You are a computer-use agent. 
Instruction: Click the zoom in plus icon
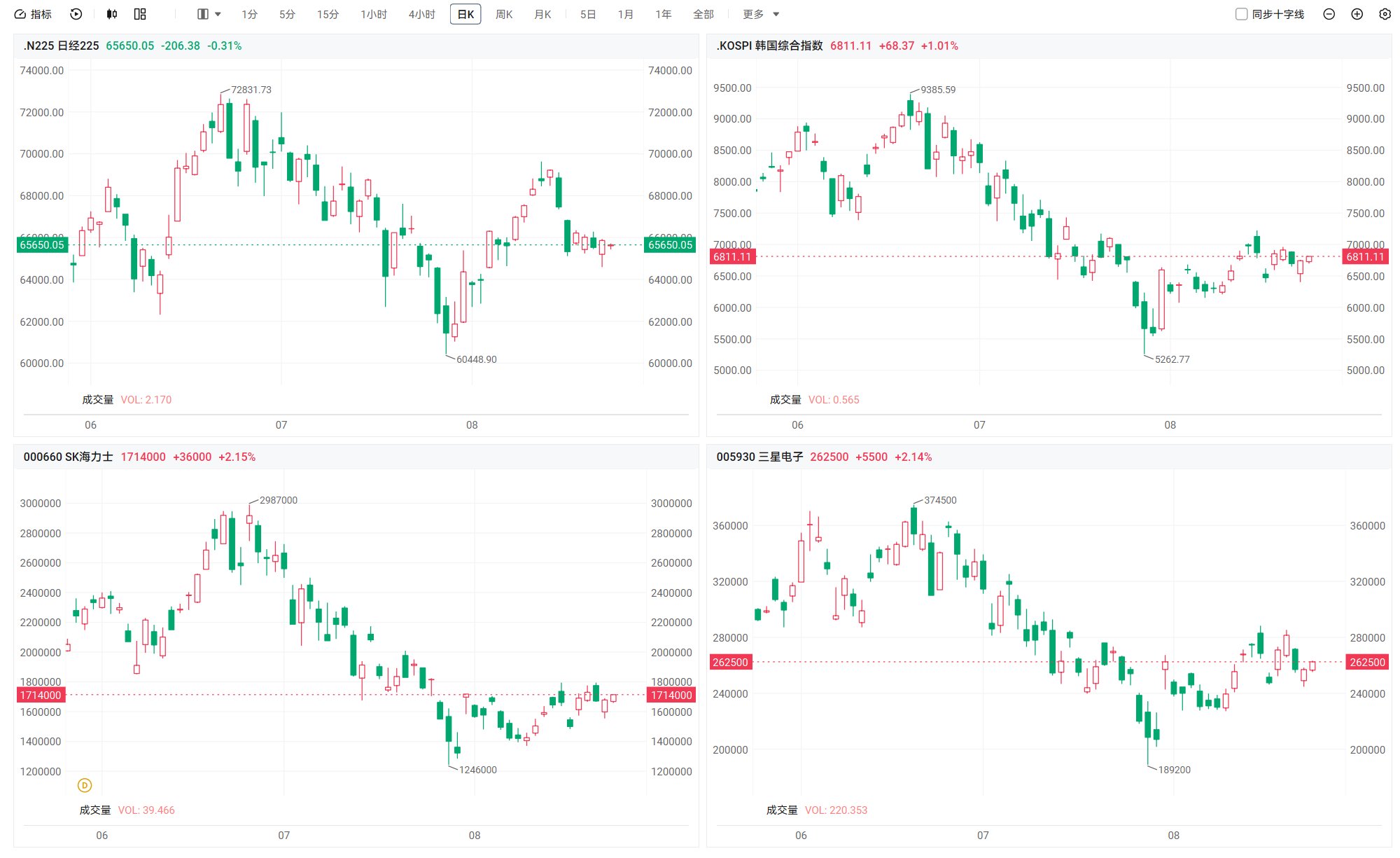click(1357, 14)
